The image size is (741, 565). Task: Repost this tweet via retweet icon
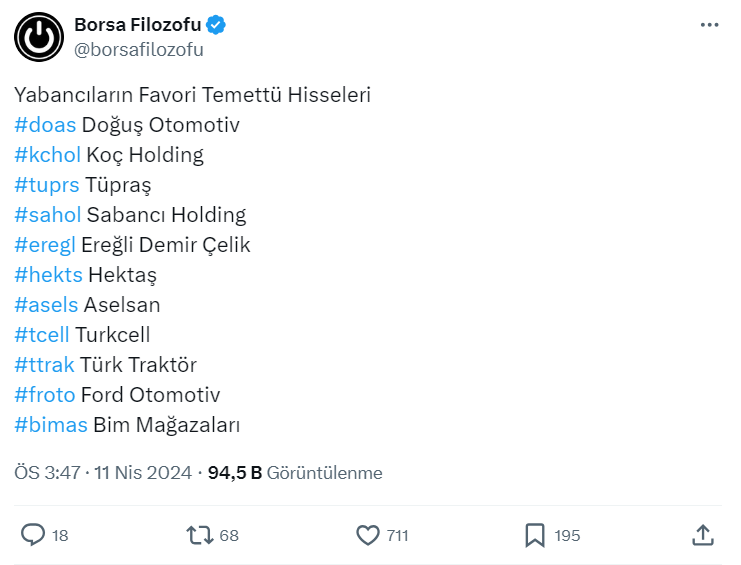coord(200,535)
